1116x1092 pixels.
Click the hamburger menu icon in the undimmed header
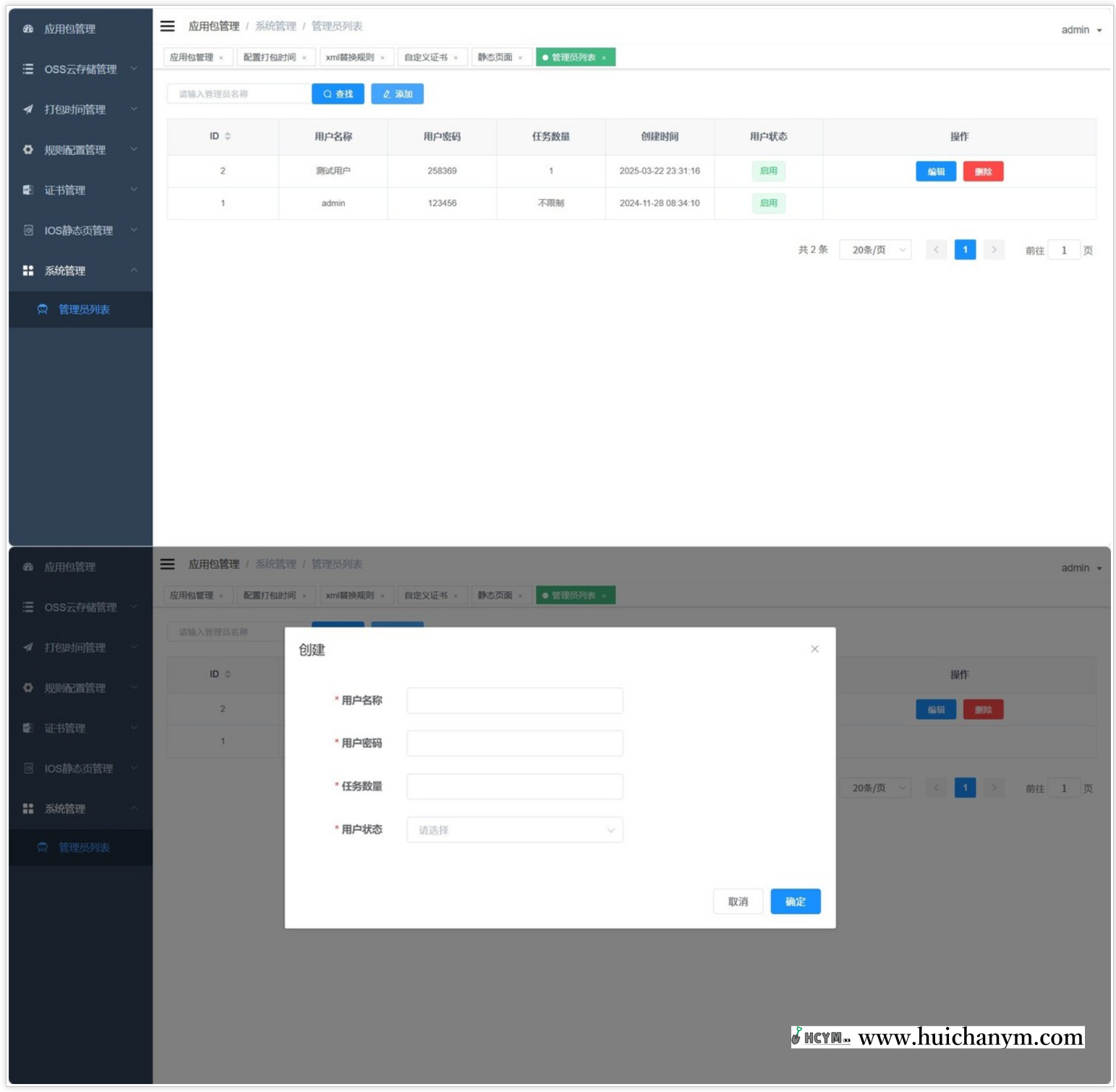click(168, 26)
